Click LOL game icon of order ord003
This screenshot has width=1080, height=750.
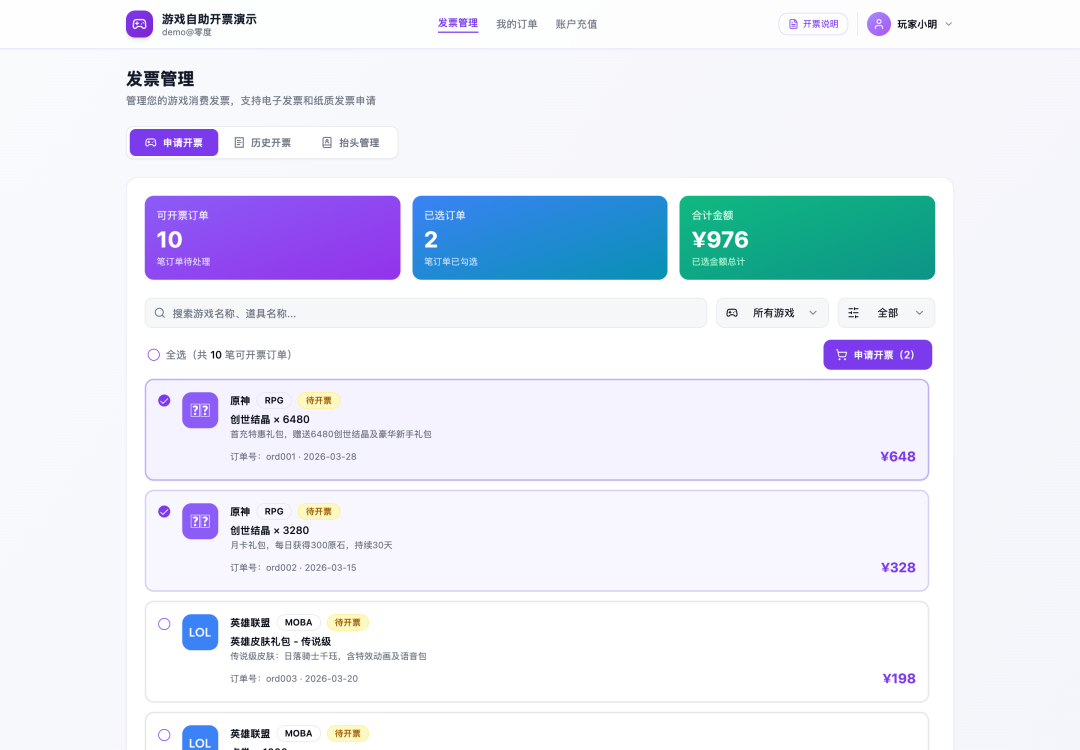[200, 632]
